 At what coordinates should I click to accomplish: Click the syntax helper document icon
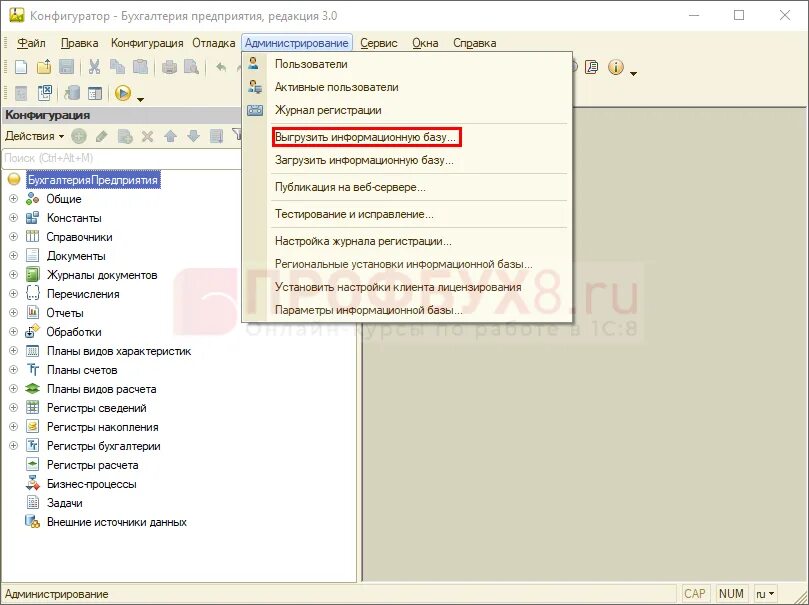click(x=592, y=67)
